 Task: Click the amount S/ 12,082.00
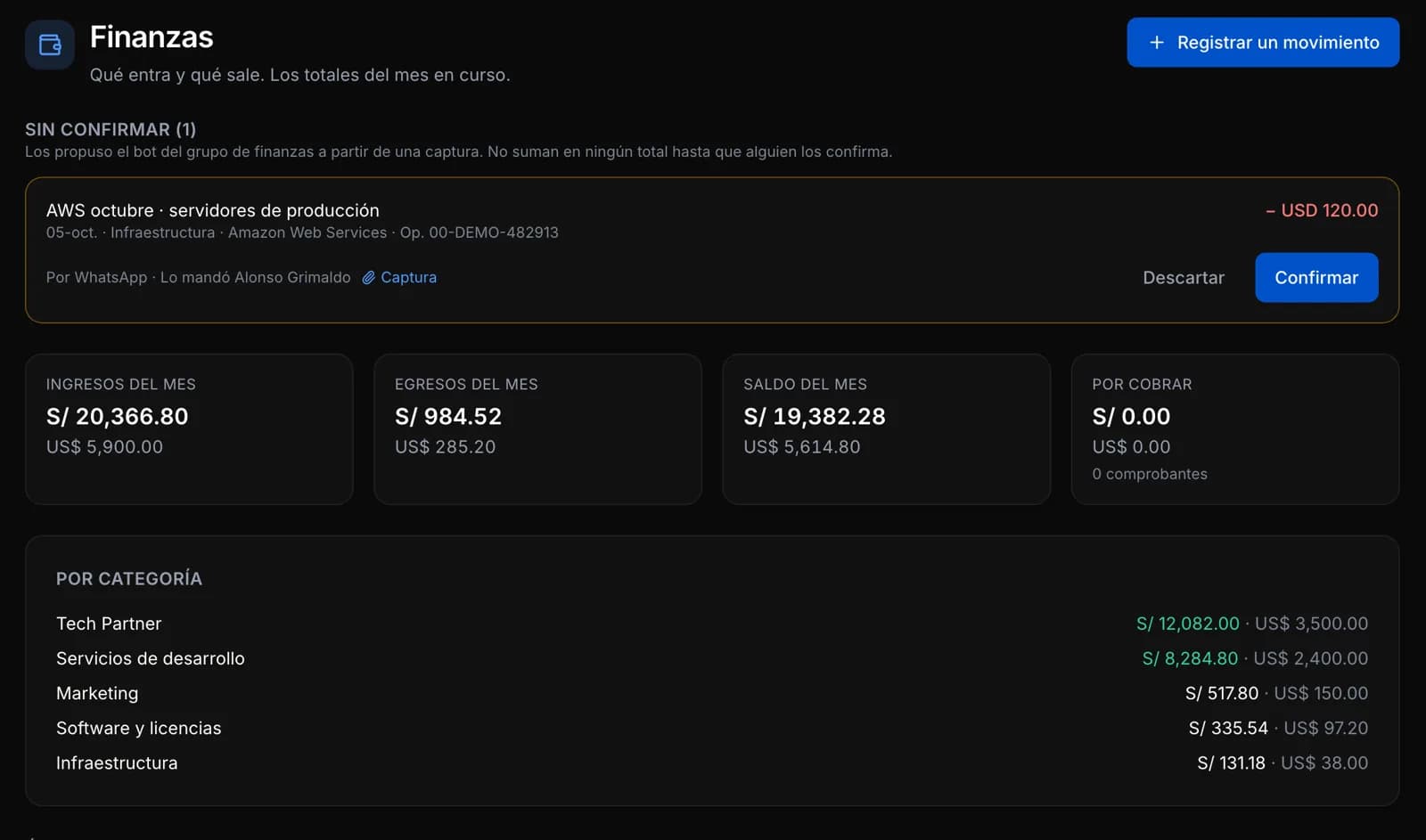[1187, 624]
